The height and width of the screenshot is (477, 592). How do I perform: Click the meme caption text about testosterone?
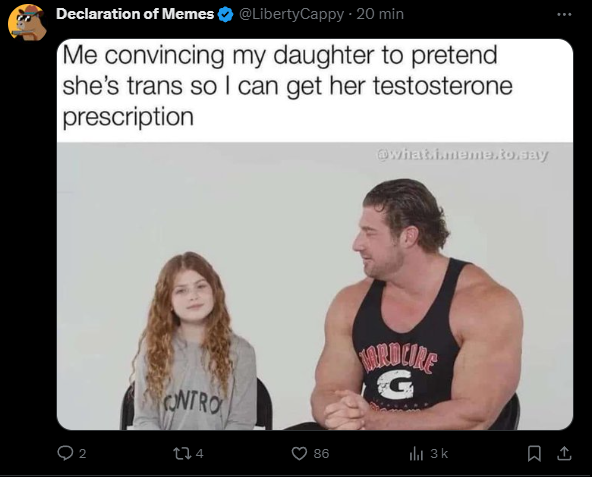click(287, 86)
